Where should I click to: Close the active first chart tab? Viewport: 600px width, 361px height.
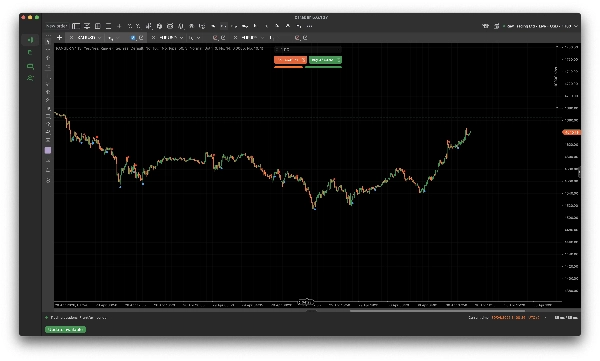(x=71, y=38)
